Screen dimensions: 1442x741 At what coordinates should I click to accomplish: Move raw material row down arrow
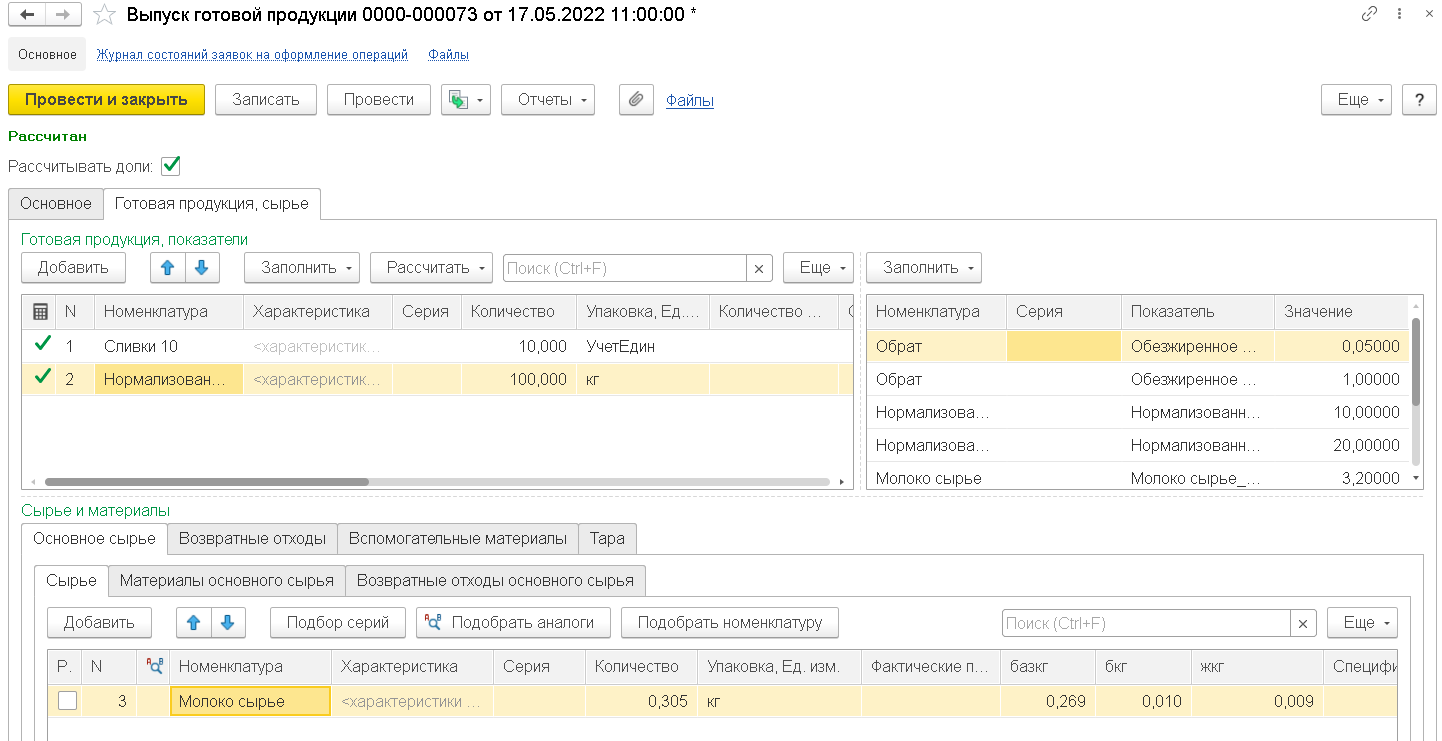[x=227, y=622]
